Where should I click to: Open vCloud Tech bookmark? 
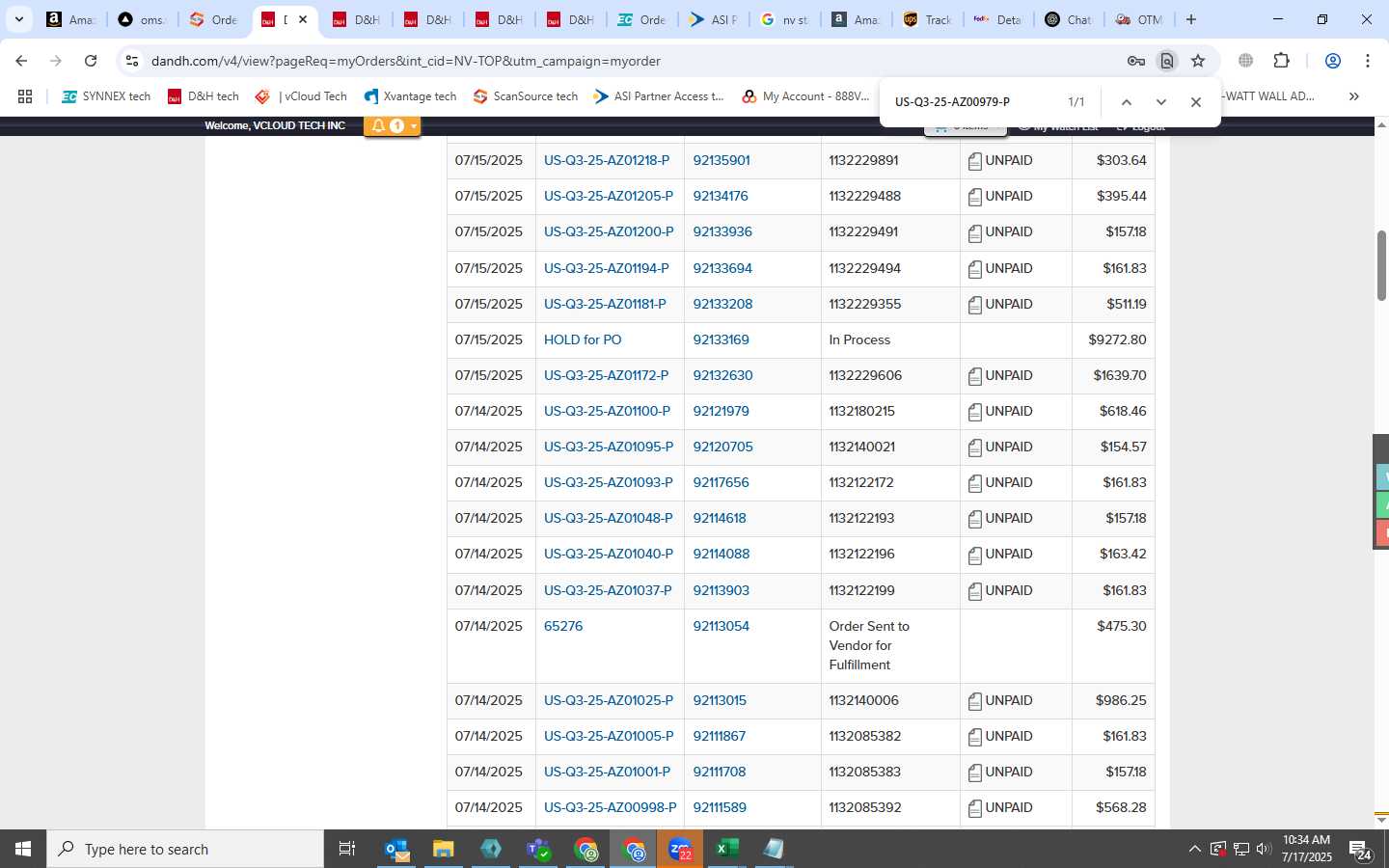click(x=301, y=96)
